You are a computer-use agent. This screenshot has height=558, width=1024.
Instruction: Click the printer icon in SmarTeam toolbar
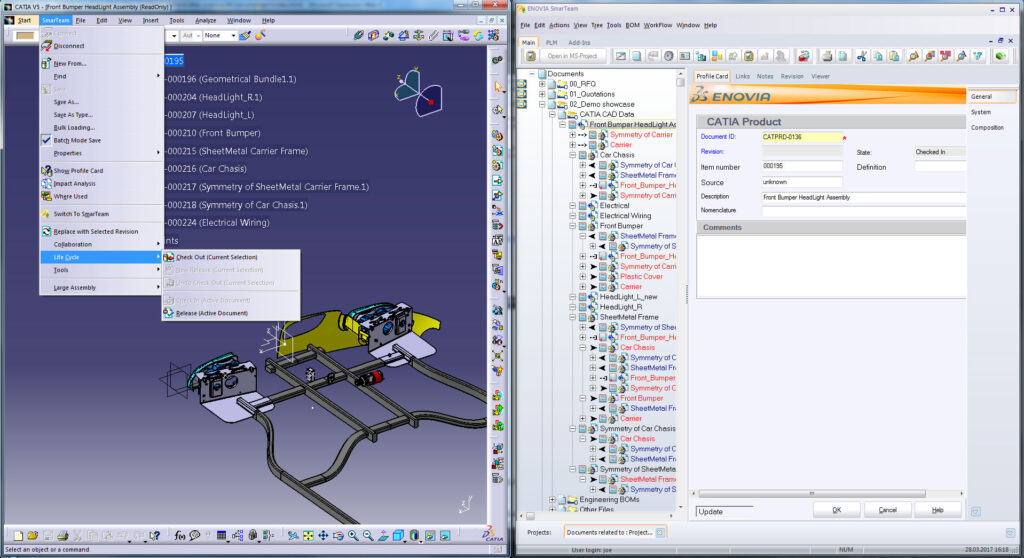[827, 56]
